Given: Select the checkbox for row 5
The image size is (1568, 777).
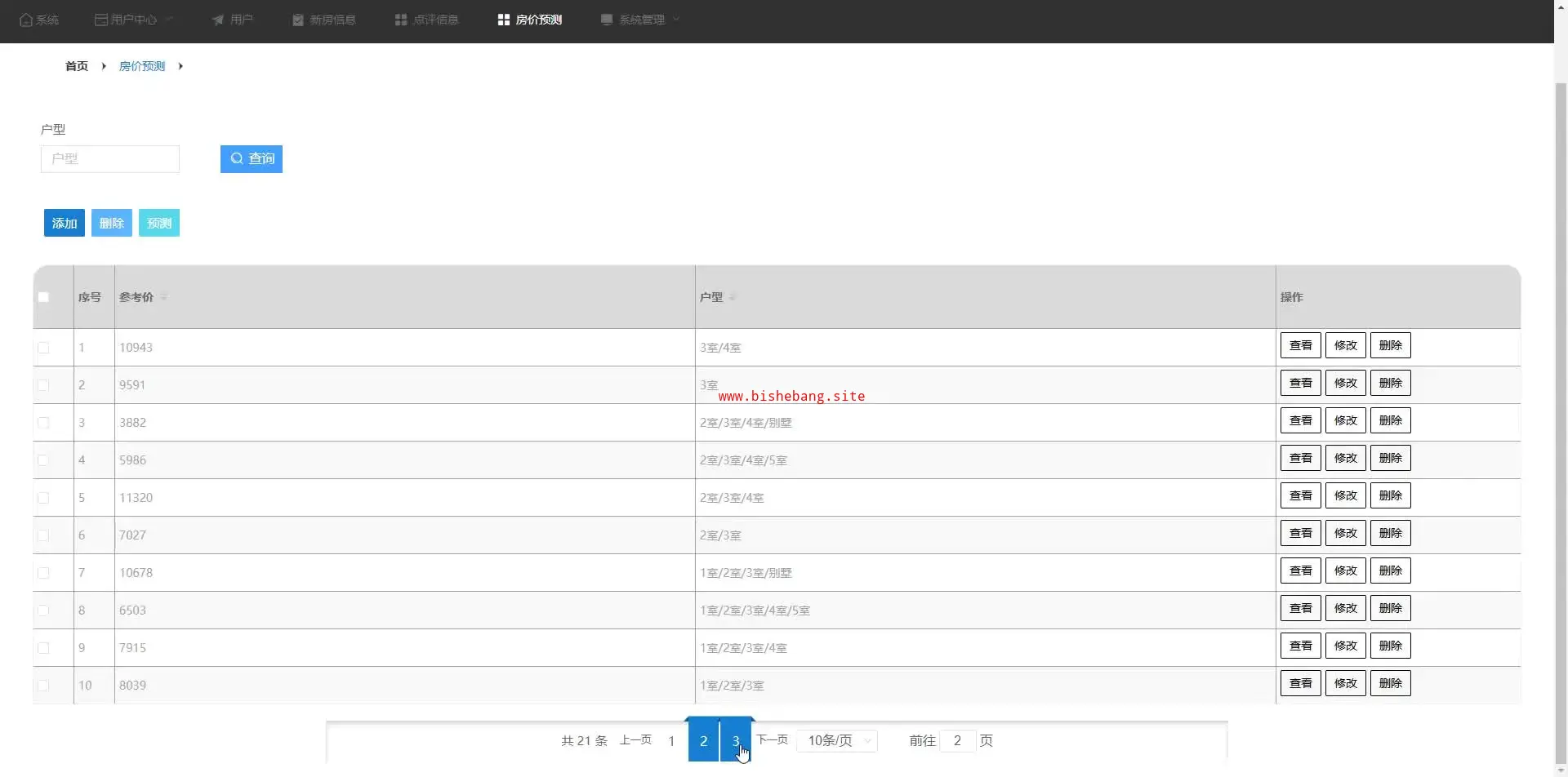Looking at the screenshot, I should click(43, 498).
